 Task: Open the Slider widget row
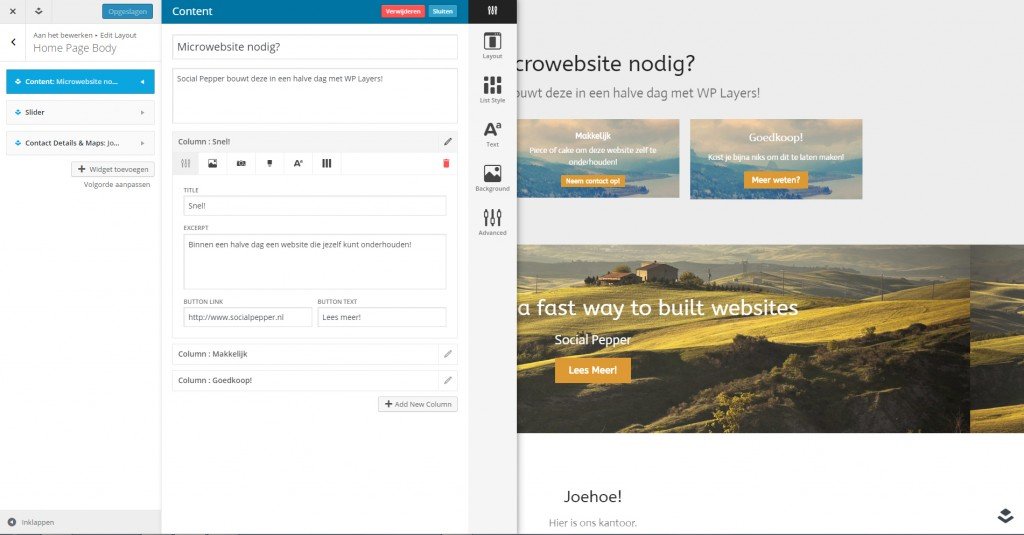click(80, 112)
